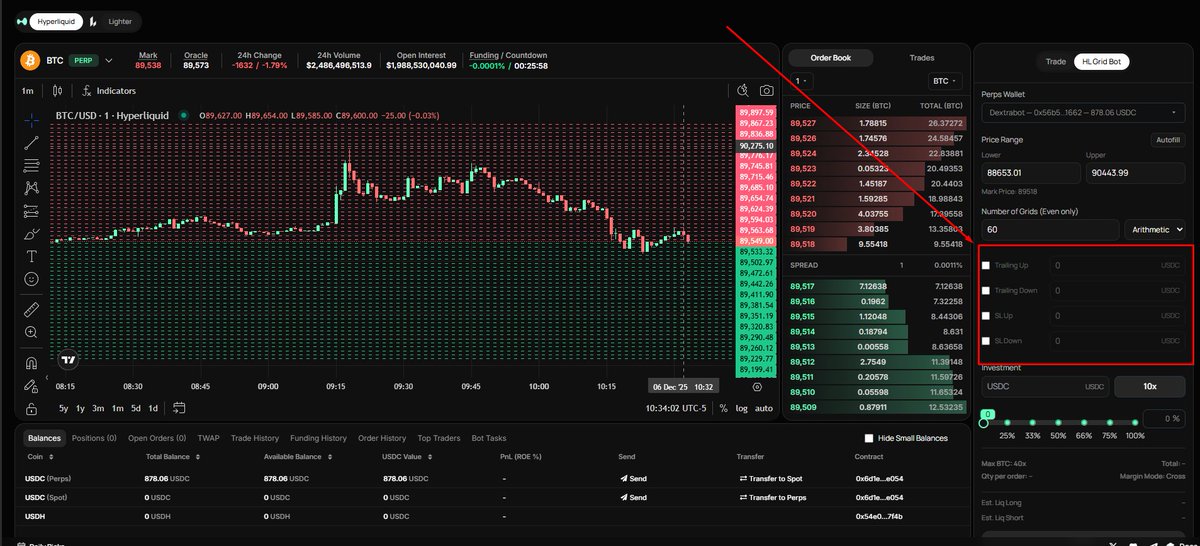Toggle log scale on chart
The width and height of the screenshot is (1200, 546).
pos(741,407)
